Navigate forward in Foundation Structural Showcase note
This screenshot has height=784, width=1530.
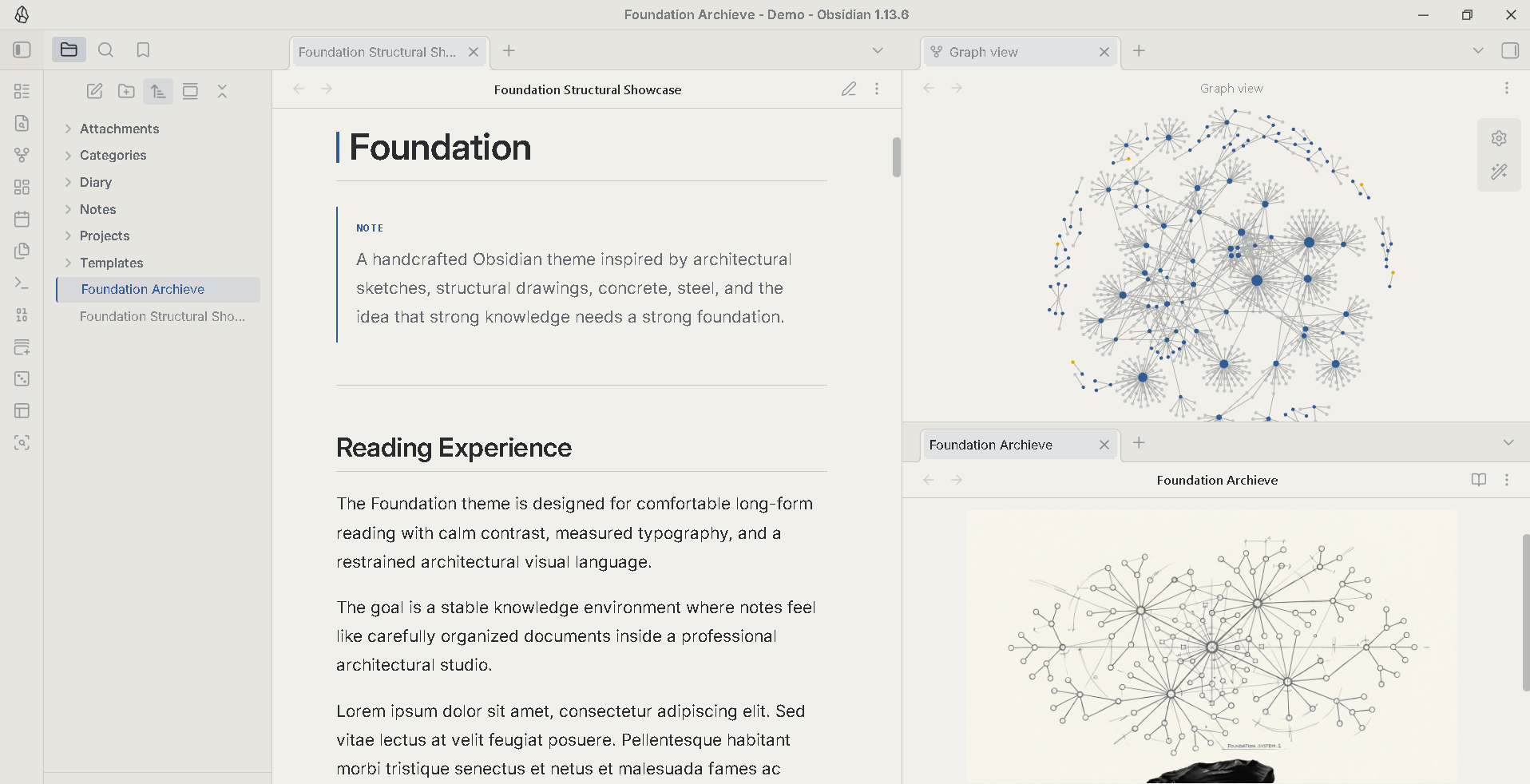tap(327, 89)
